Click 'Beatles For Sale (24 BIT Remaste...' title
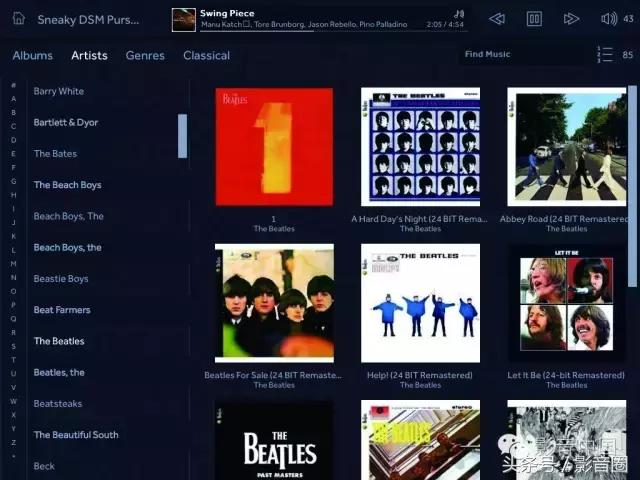 (x=273, y=376)
